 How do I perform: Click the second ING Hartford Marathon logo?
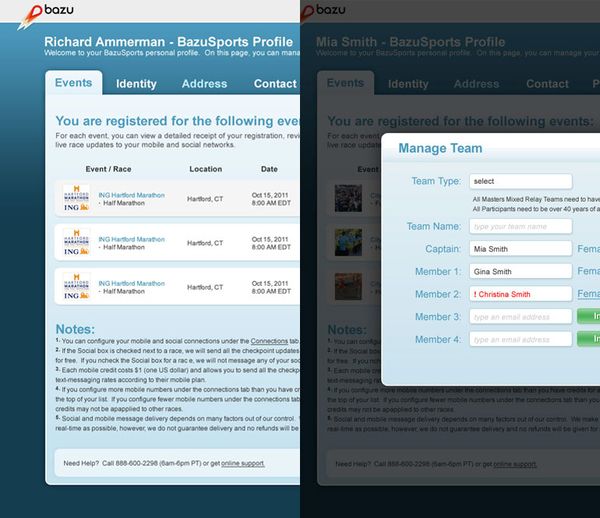[x=77, y=242]
